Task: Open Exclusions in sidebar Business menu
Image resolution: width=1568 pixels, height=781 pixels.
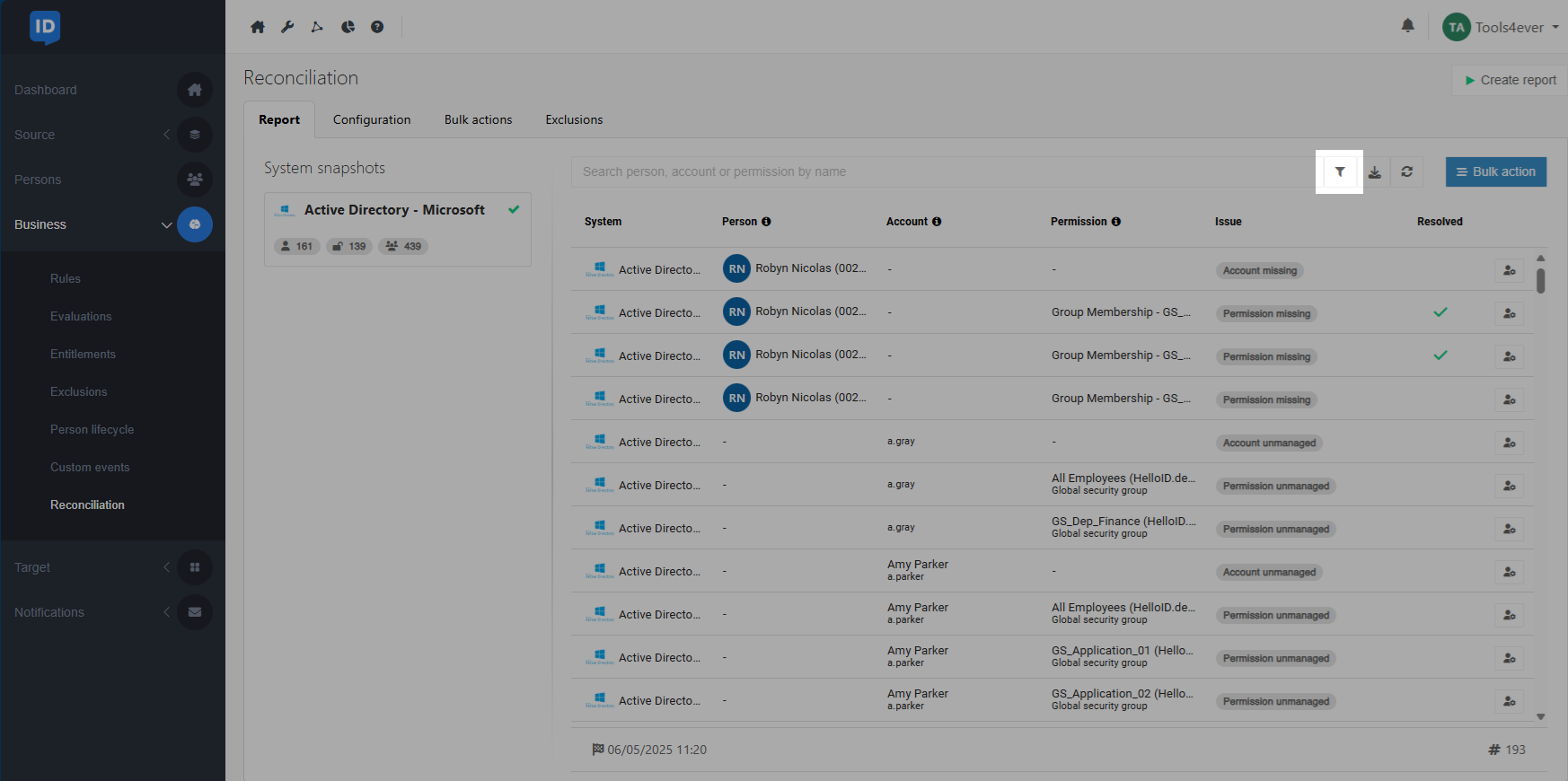Action: [79, 392]
